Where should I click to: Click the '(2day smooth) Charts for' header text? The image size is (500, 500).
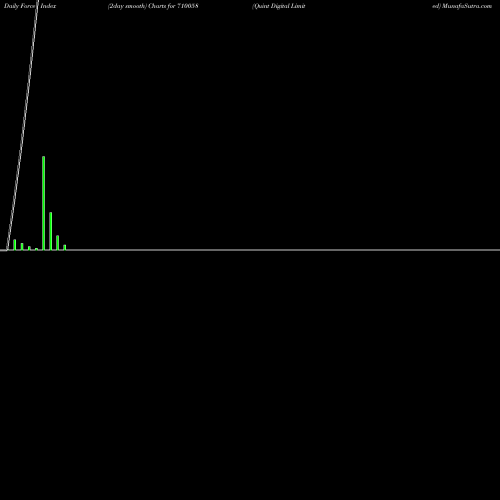141,6
